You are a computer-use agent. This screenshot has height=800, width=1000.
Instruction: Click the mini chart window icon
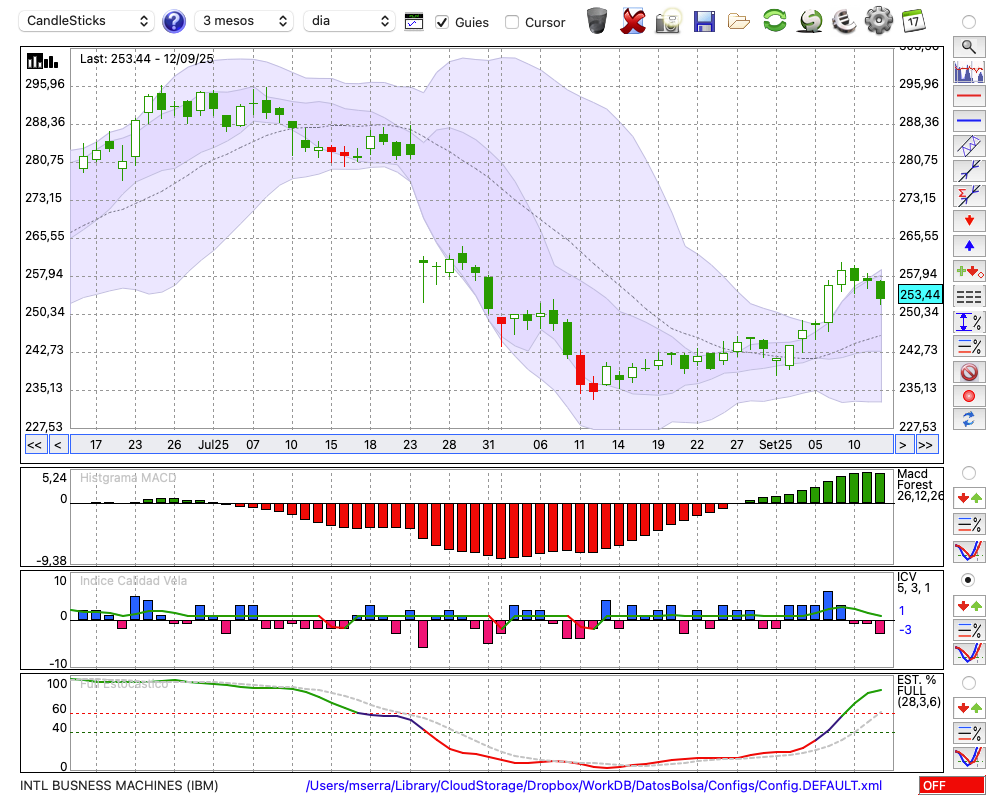pyautogui.click(x=414, y=22)
